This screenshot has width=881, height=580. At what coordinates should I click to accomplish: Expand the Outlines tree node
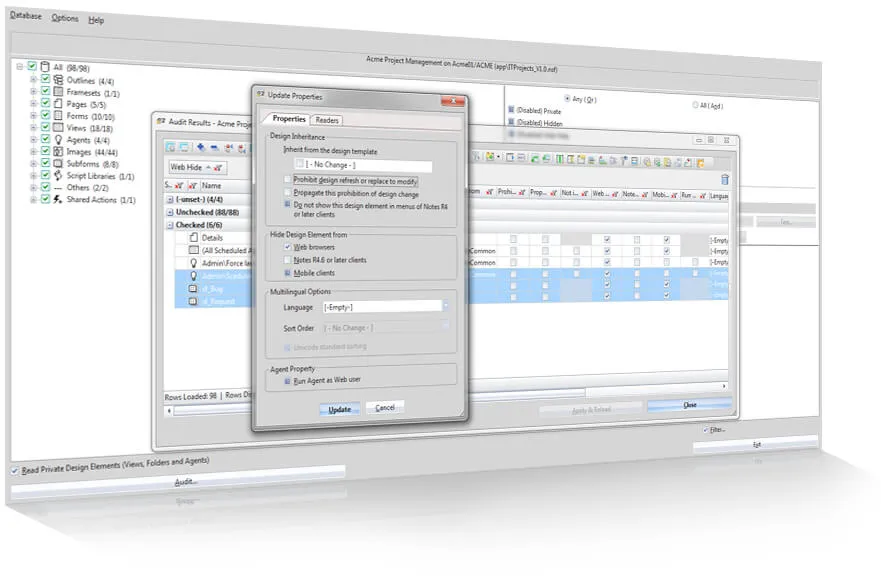point(33,79)
